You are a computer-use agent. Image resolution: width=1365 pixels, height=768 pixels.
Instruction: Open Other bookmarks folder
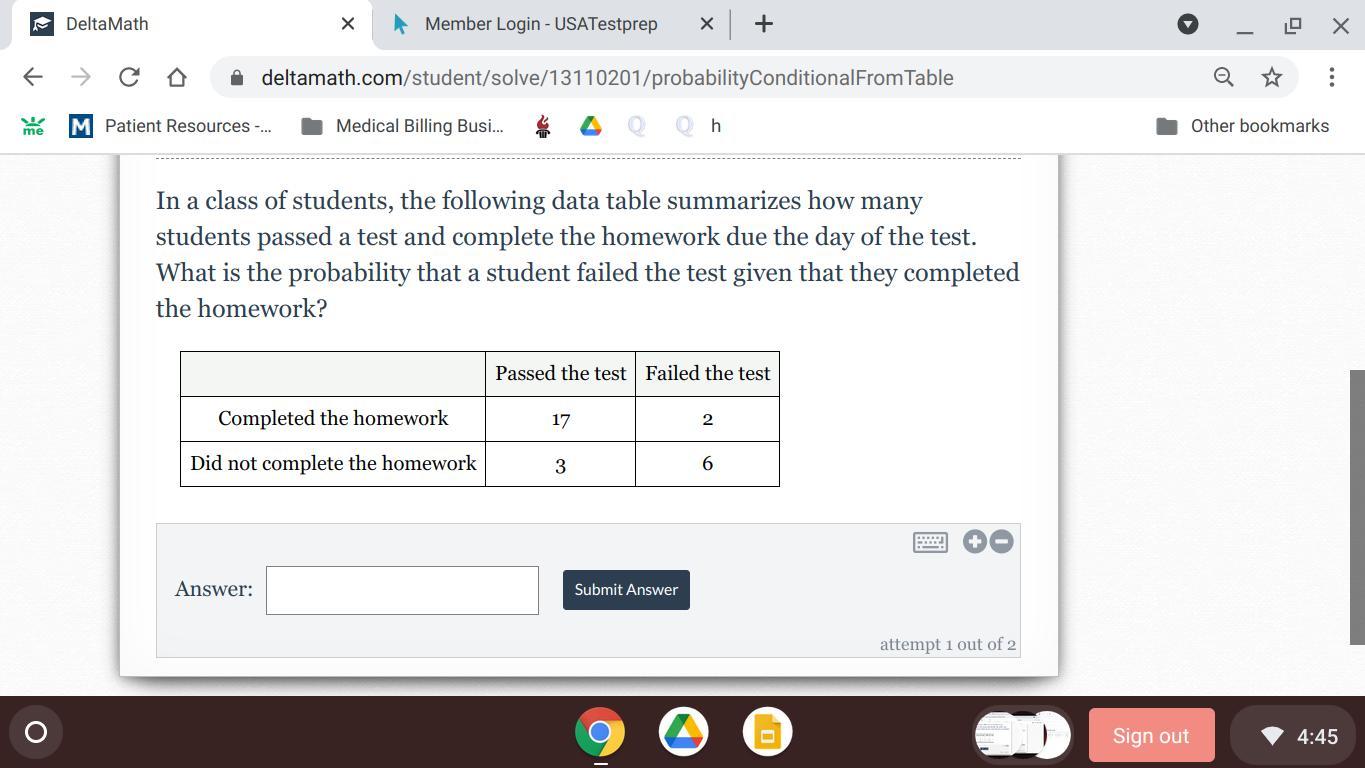pyautogui.click(x=1243, y=126)
